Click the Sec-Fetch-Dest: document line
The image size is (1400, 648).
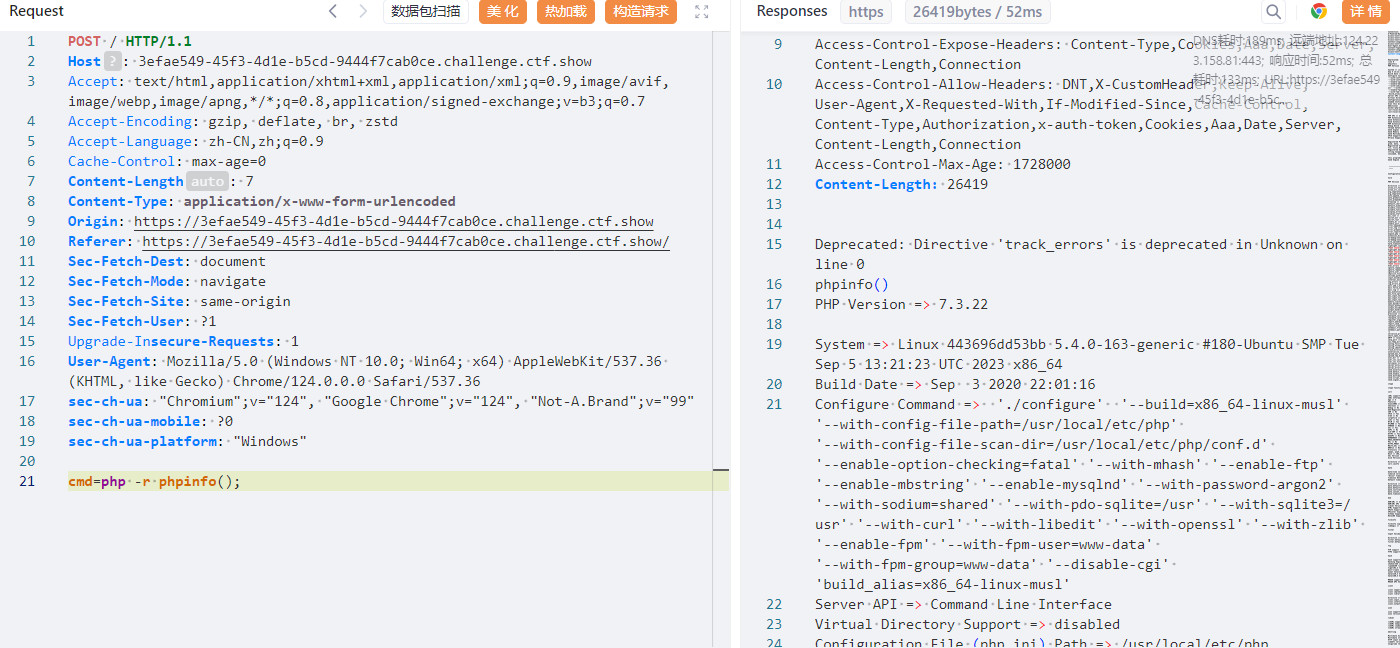point(167,261)
